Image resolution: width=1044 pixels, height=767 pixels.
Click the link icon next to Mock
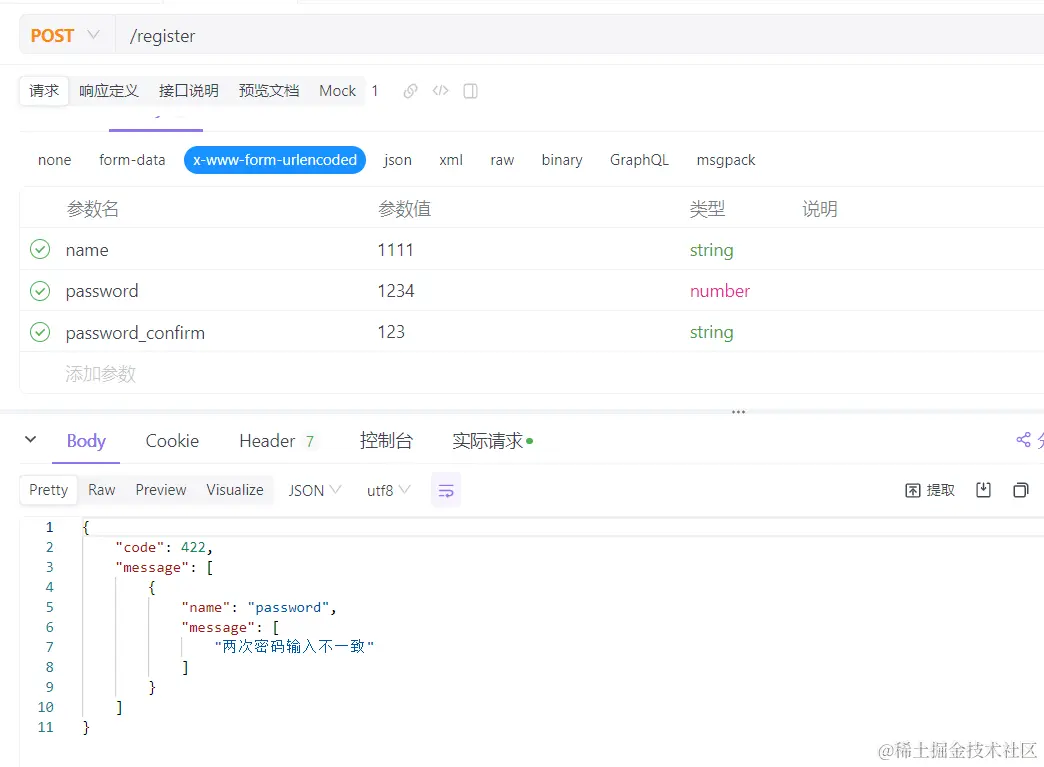pos(410,91)
